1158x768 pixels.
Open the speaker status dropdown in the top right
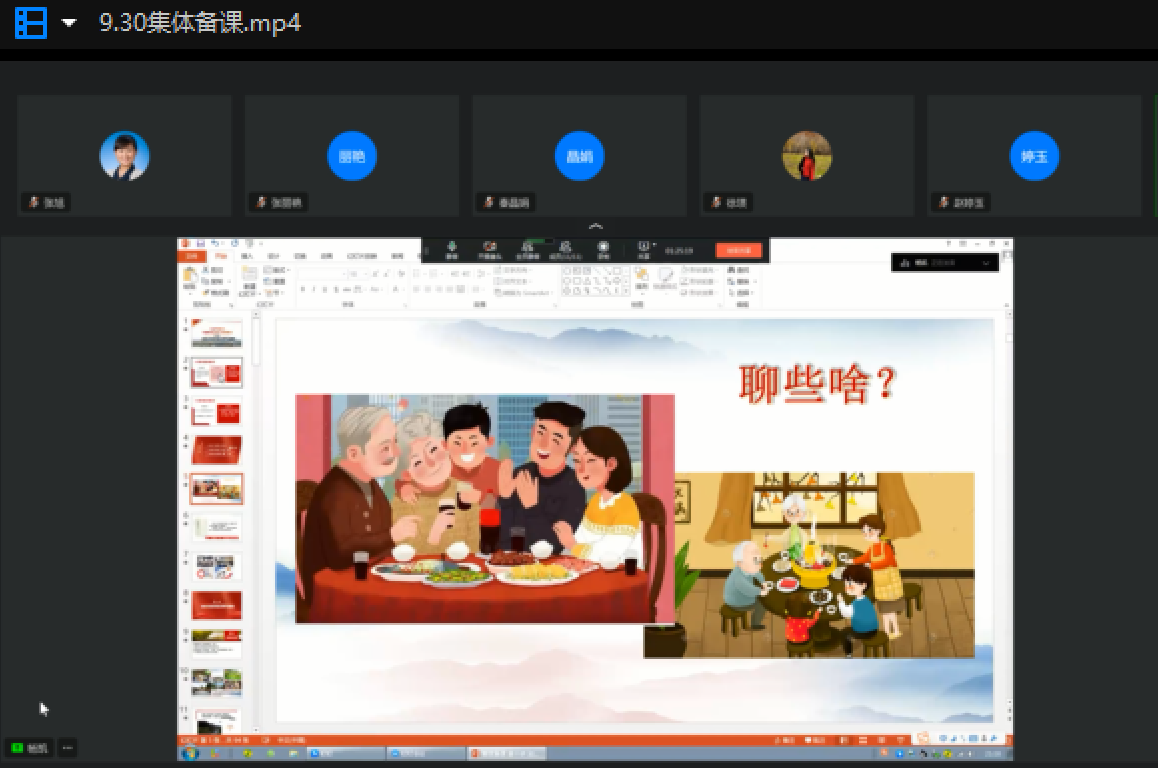click(x=945, y=262)
